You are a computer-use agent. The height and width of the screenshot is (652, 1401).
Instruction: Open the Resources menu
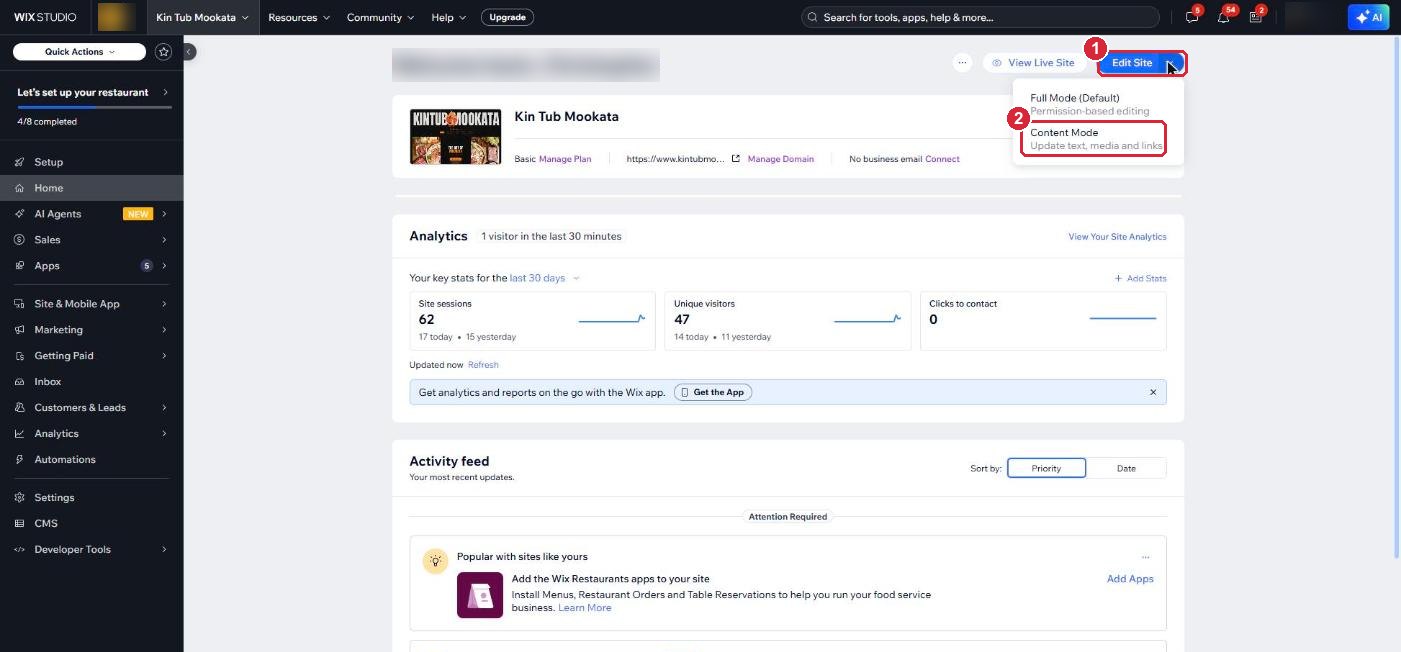[x=299, y=17]
